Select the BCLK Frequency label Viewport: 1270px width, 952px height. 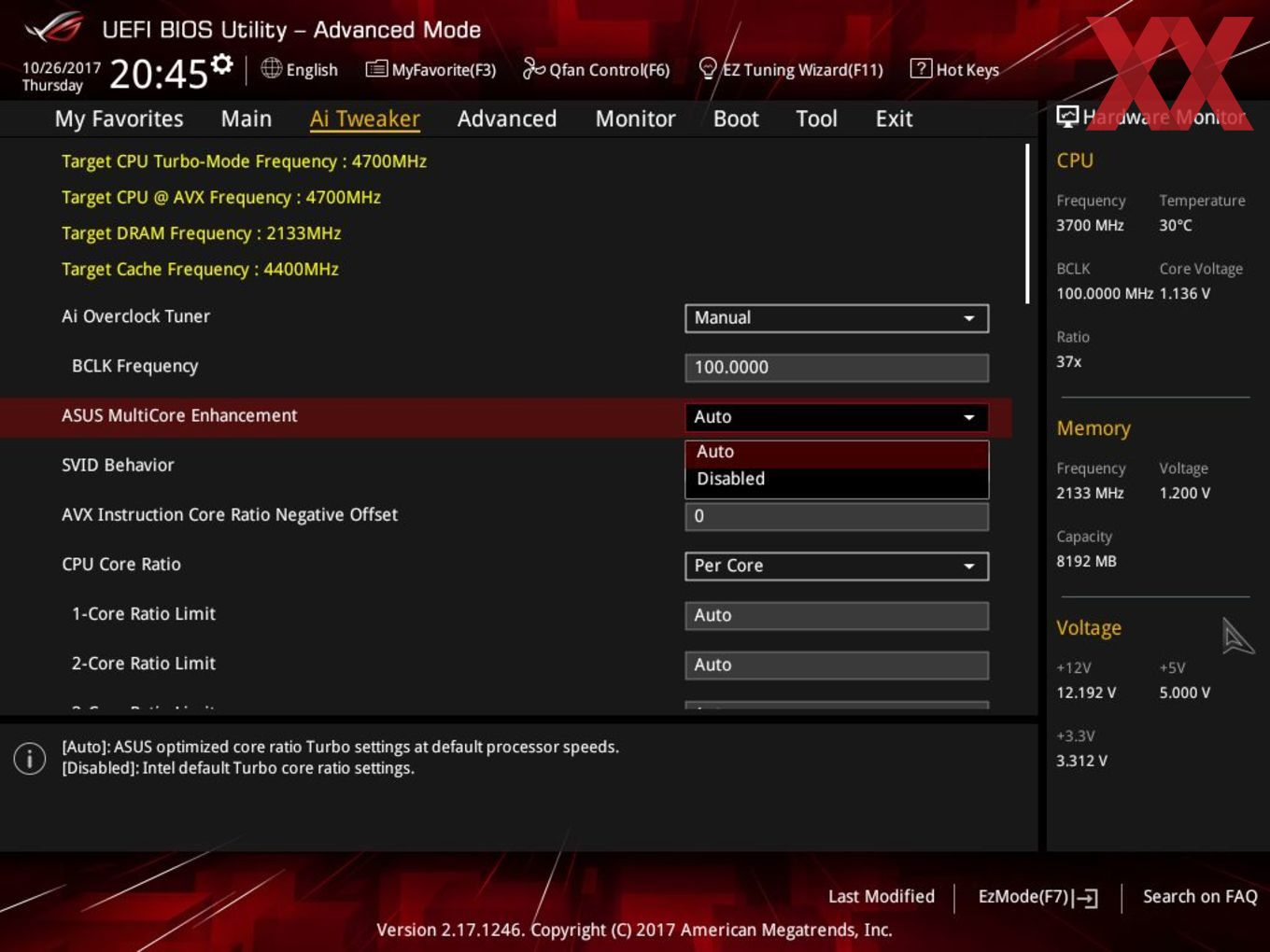[135, 366]
